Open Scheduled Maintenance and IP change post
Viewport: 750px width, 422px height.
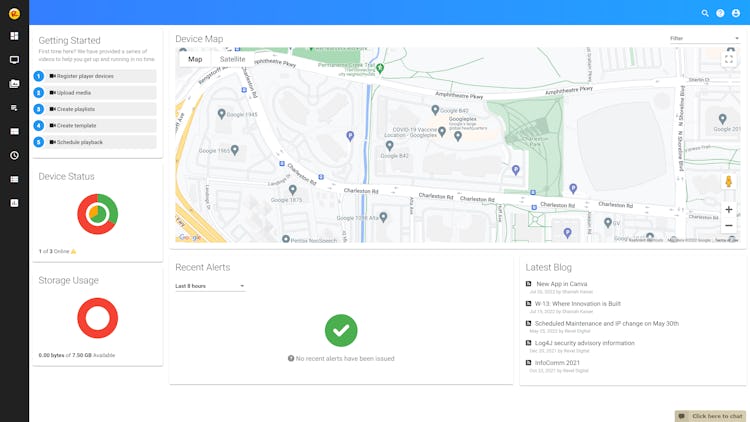(x=607, y=323)
